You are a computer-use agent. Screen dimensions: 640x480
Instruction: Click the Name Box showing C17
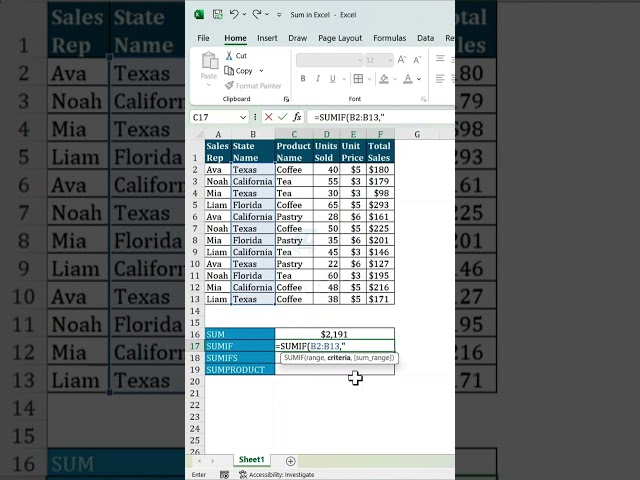click(215, 118)
